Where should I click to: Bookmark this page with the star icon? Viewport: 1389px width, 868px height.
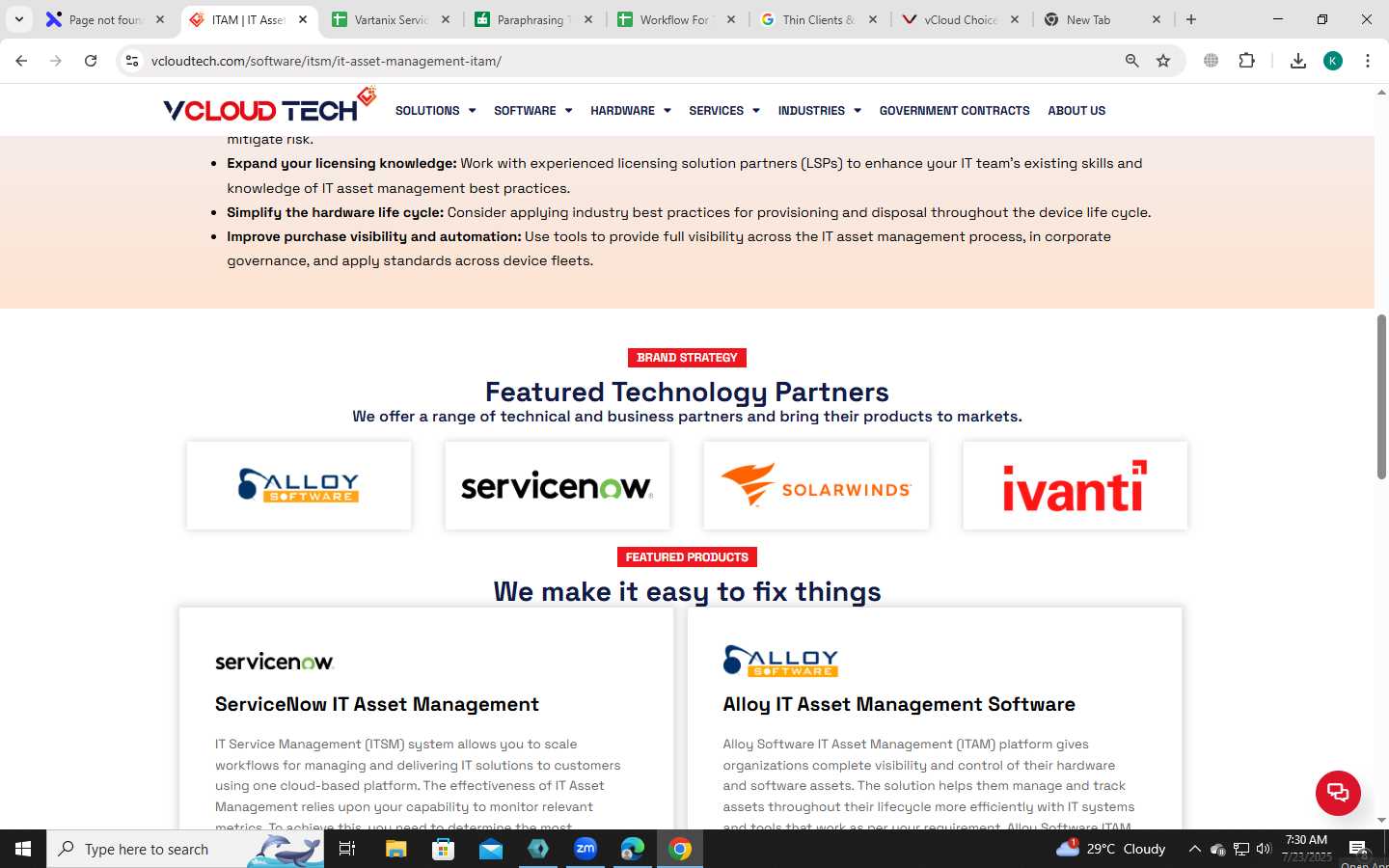tap(1163, 61)
